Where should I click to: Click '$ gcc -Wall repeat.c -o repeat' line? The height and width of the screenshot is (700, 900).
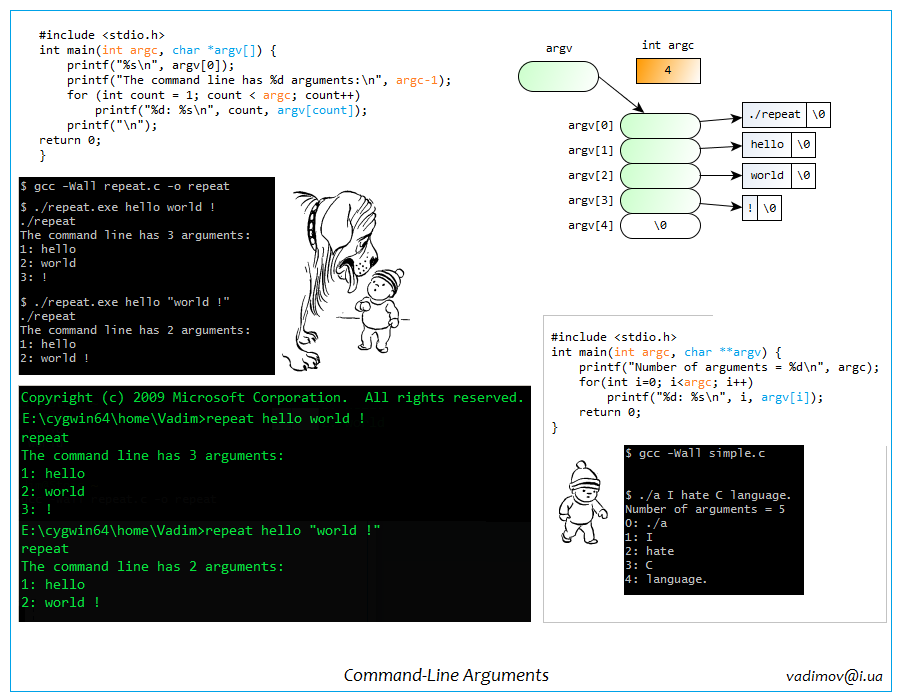[x=125, y=186]
